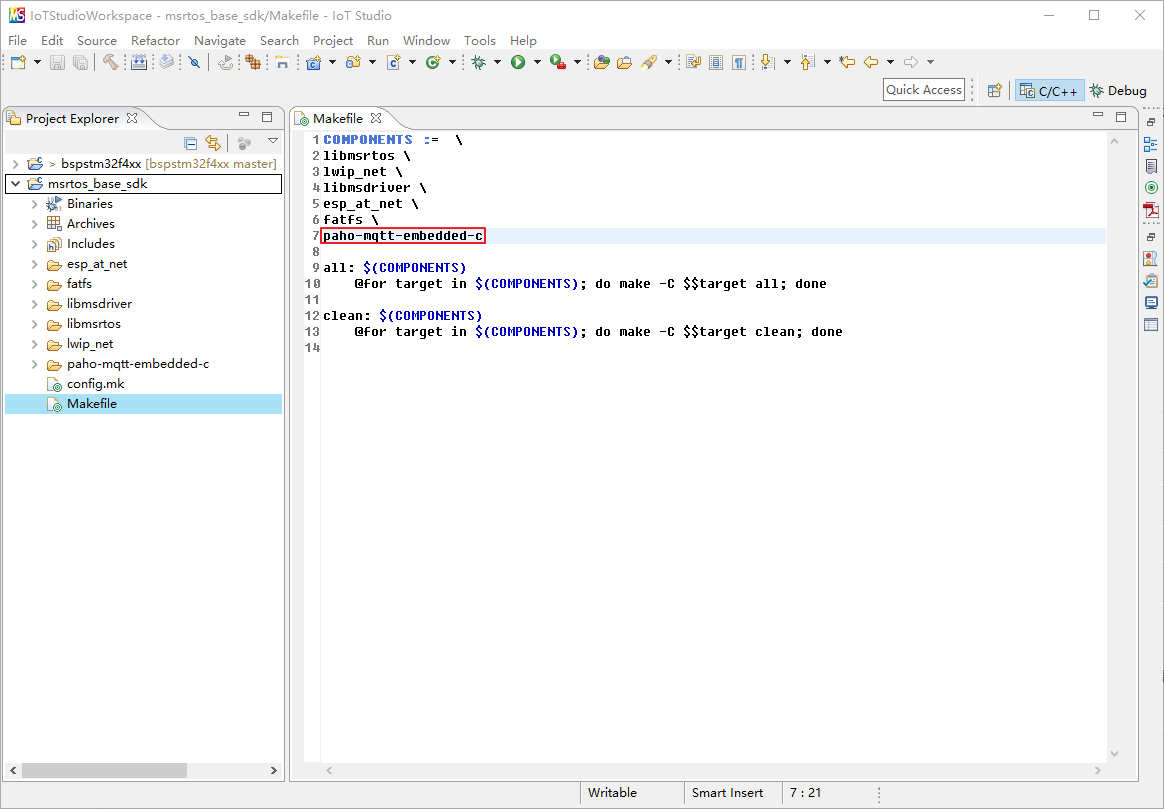
Task: Click Back navigation arrow in toolbar
Action: tap(871, 62)
